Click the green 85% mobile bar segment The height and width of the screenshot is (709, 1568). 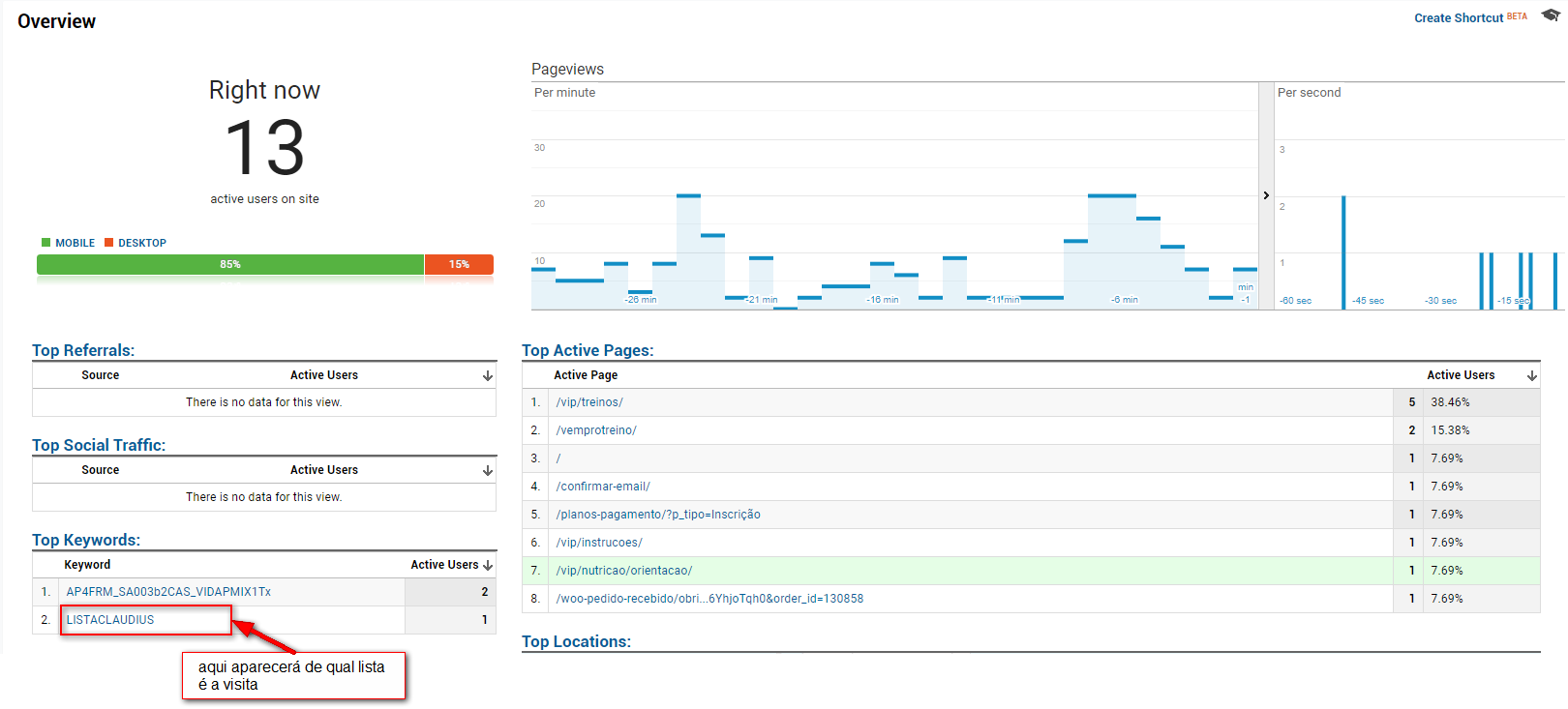click(x=230, y=264)
